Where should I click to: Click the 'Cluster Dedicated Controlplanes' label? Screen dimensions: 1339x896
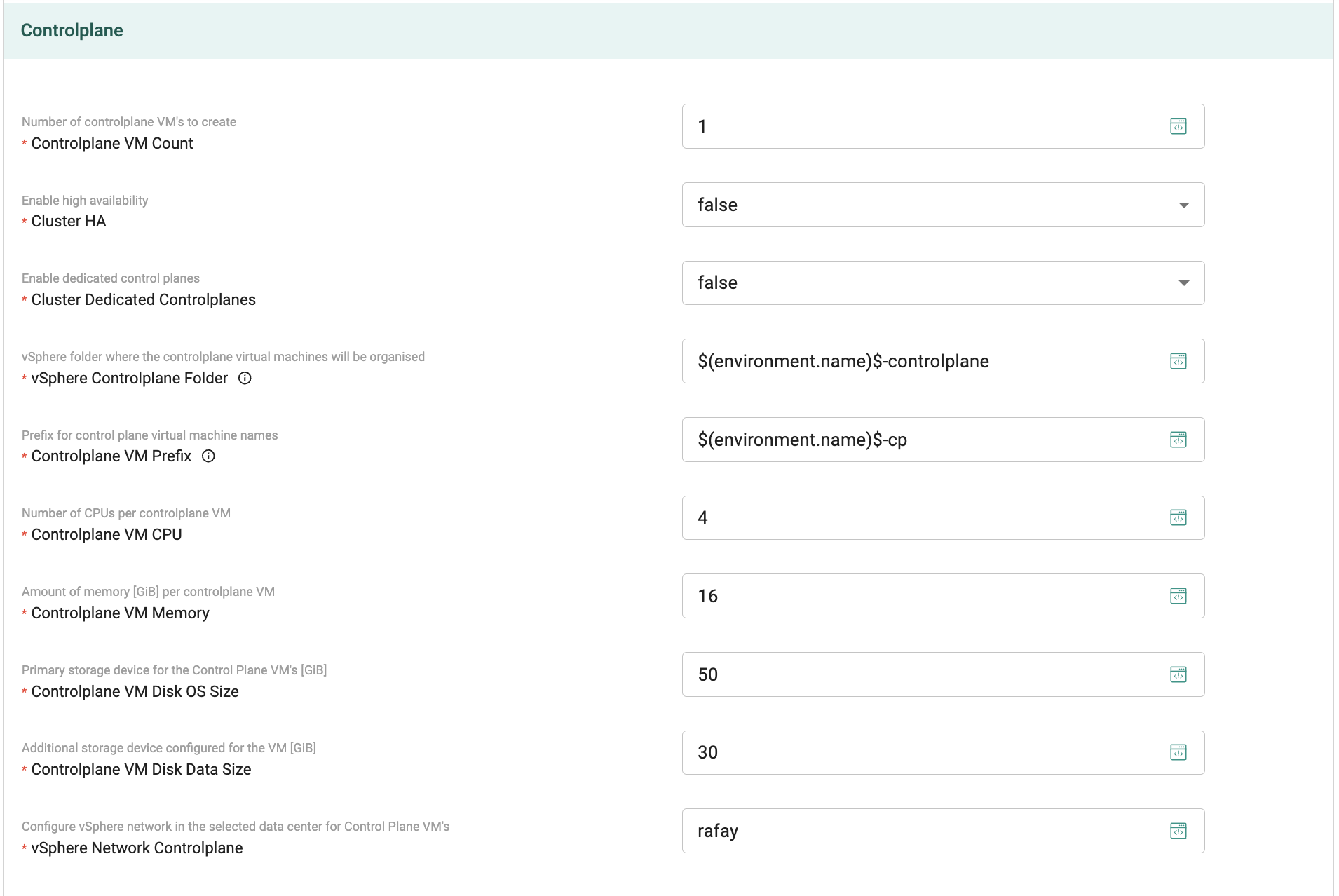[144, 300]
